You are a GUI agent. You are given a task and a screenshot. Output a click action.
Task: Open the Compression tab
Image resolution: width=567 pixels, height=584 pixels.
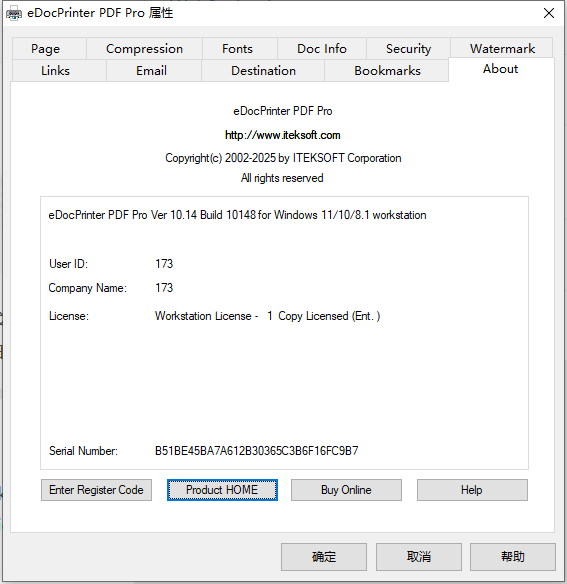pos(145,48)
